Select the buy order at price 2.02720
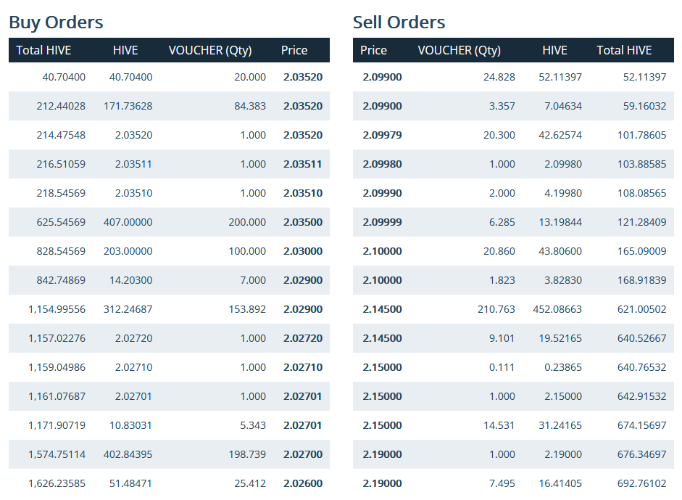The height and width of the screenshot is (500, 682). [169, 338]
